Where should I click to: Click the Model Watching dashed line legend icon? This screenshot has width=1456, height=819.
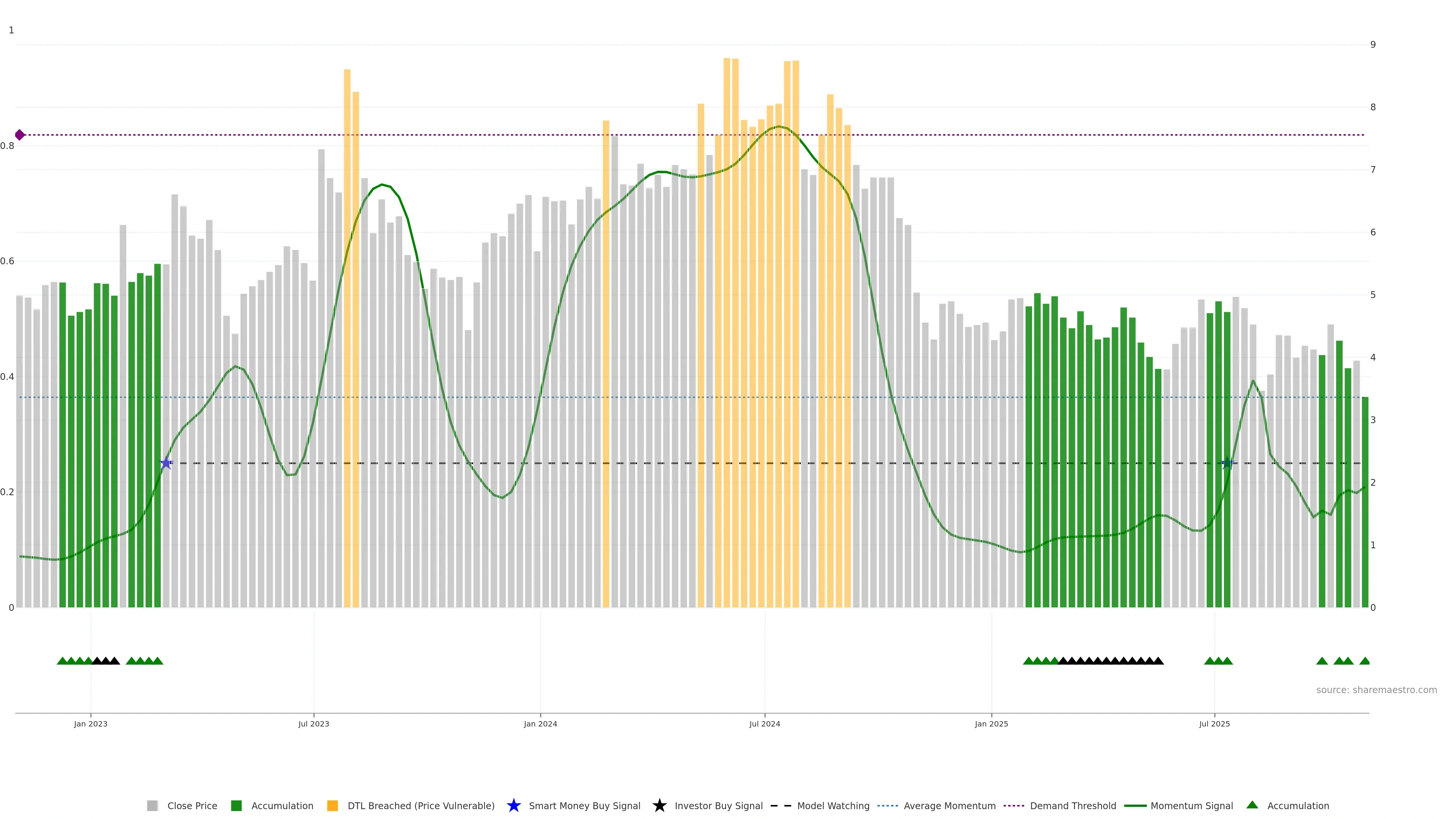coord(781,805)
